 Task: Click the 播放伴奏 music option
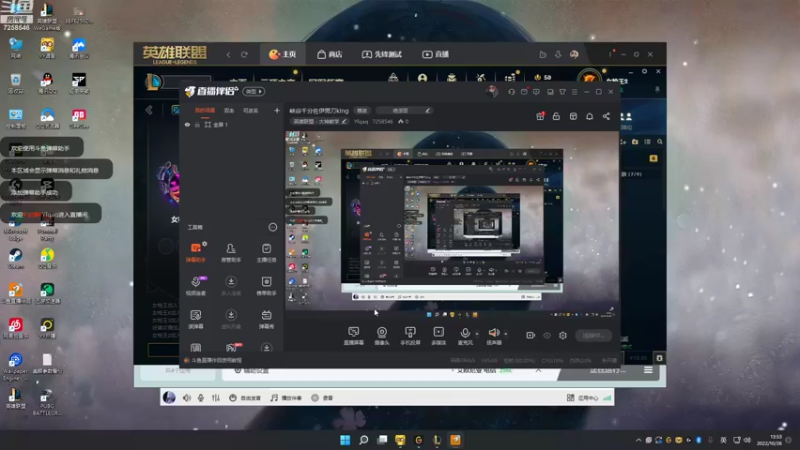point(286,398)
